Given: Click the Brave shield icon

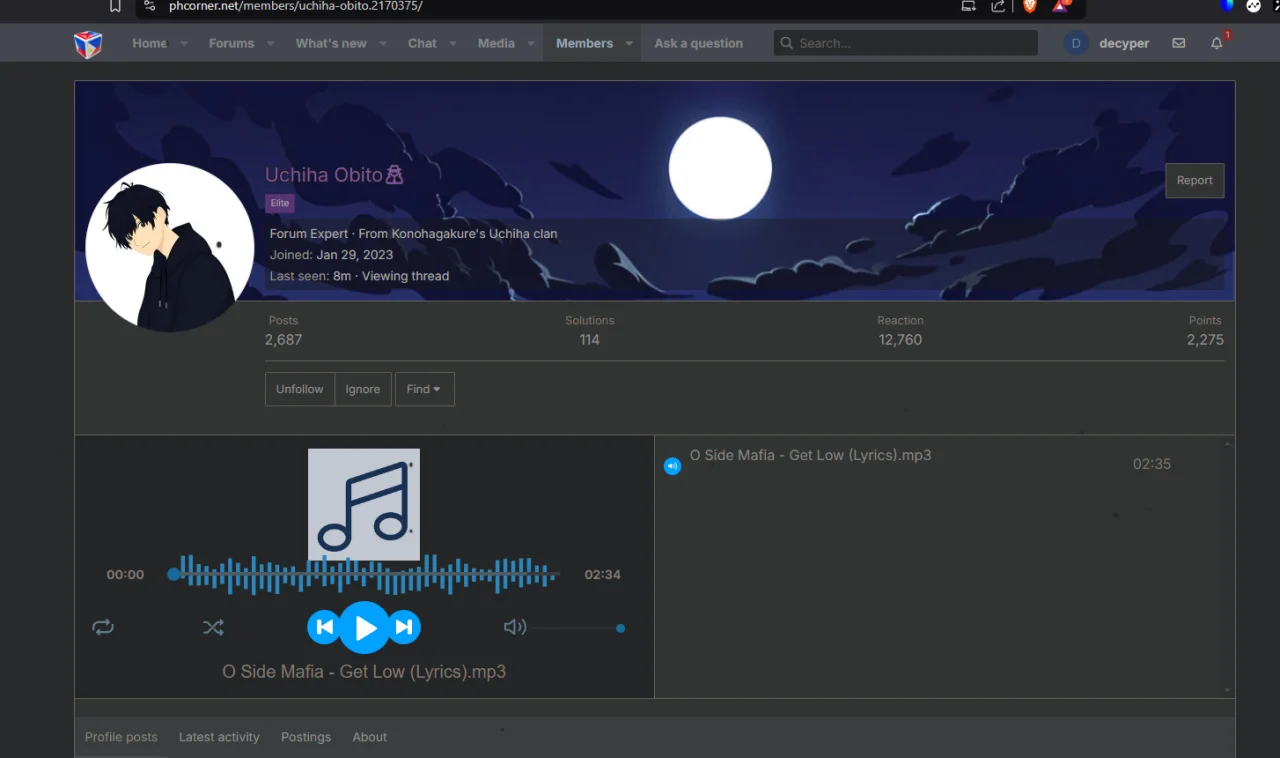Looking at the screenshot, I should point(1030,6).
